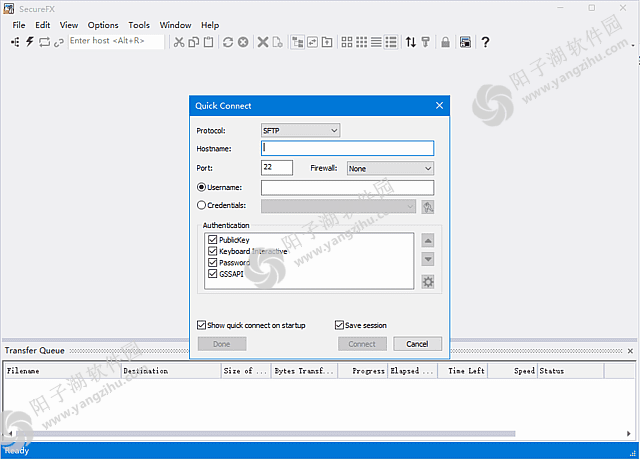Image resolution: width=640 pixels, height=460 pixels.
Task: Close the Transfer Queue panel
Action: pyautogui.click(x=630, y=351)
